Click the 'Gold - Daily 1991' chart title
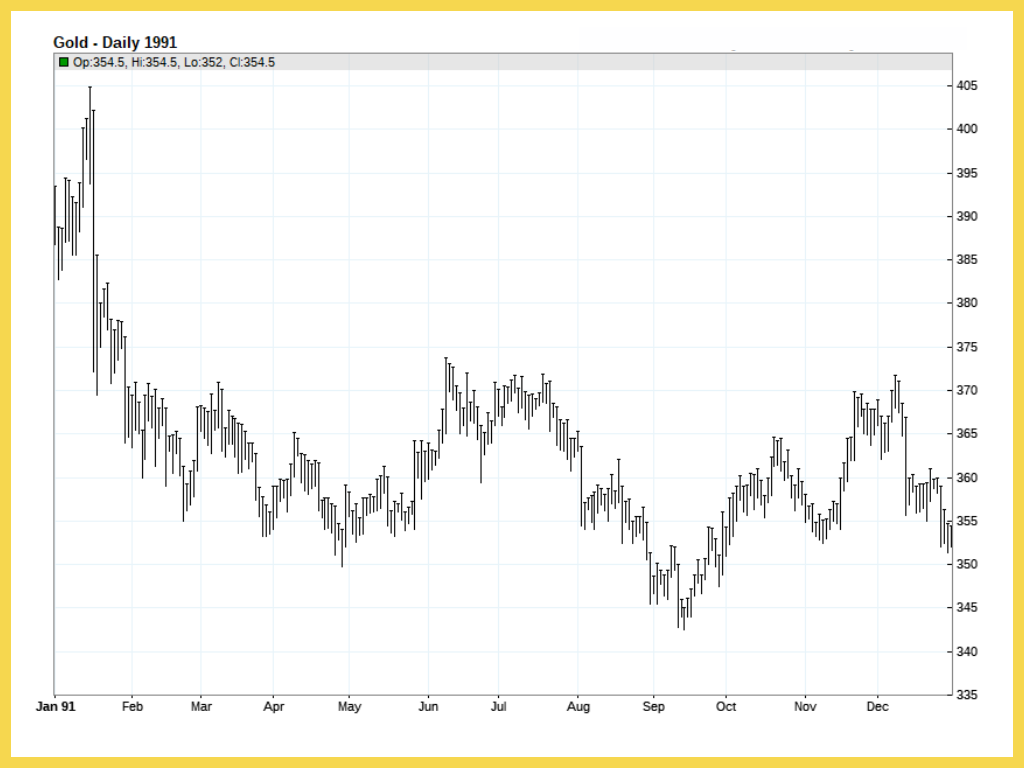The image size is (1024, 768). click(x=115, y=42)
